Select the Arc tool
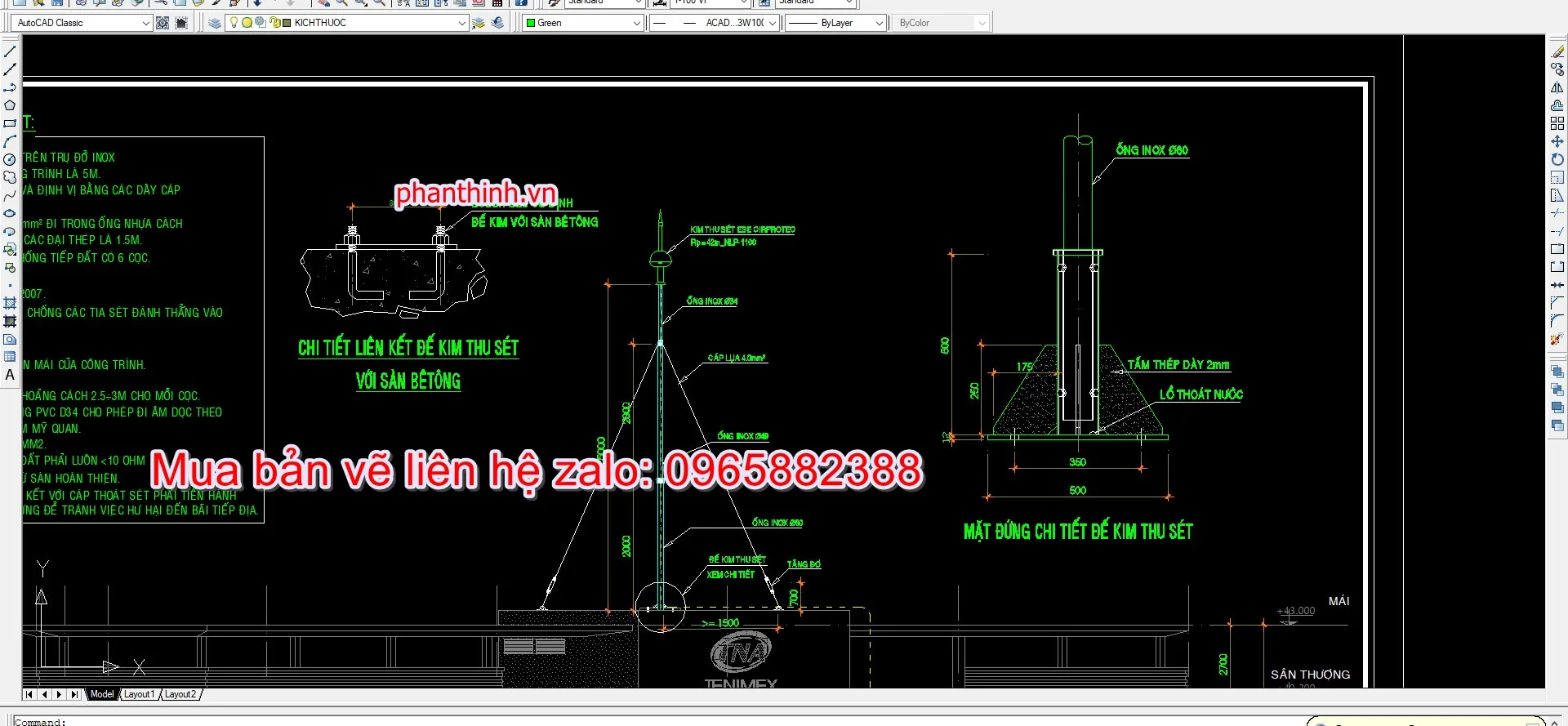1568x726 pixels. [10, 141]
